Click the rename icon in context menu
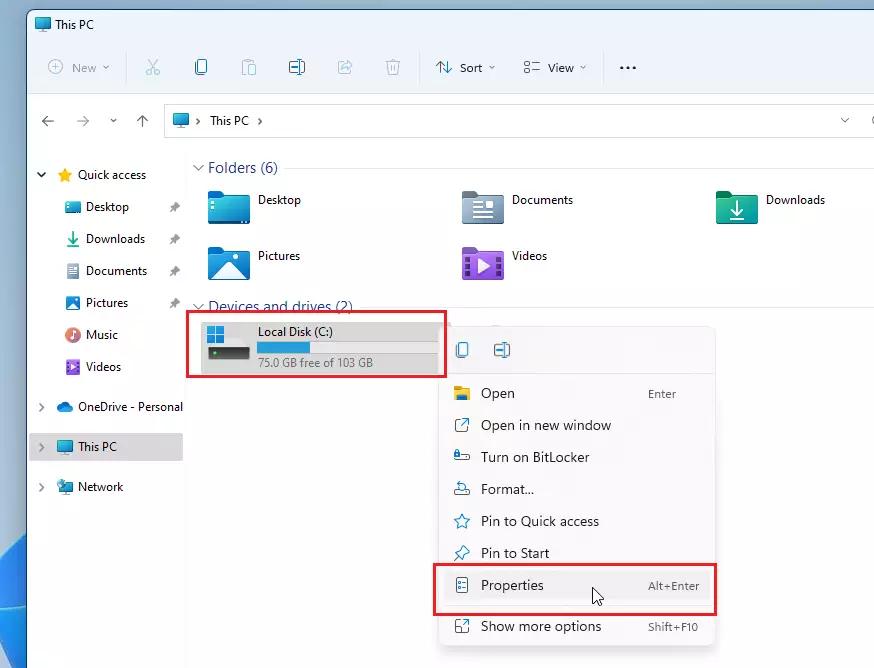The height and width of the screenshot is (668, 874). [502, 350]
